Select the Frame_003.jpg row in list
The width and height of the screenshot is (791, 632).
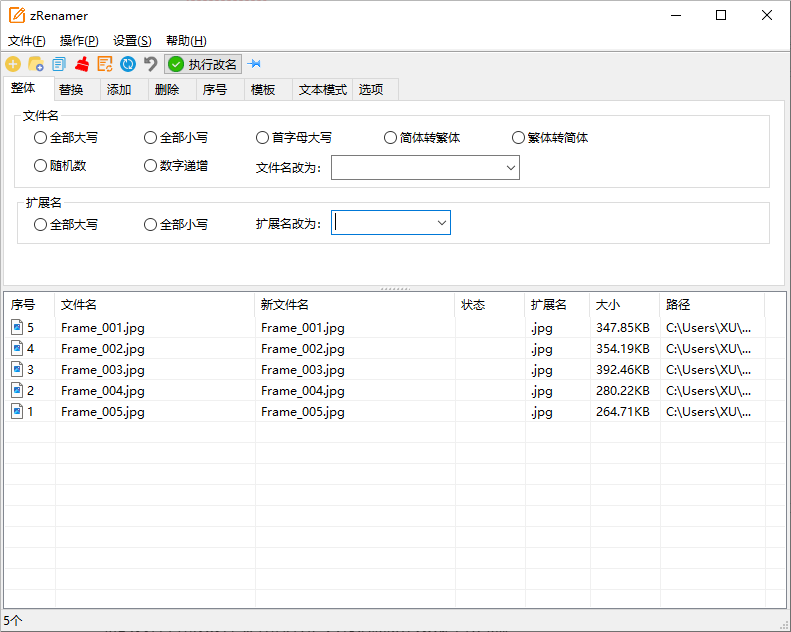click(x=102, y=370)
